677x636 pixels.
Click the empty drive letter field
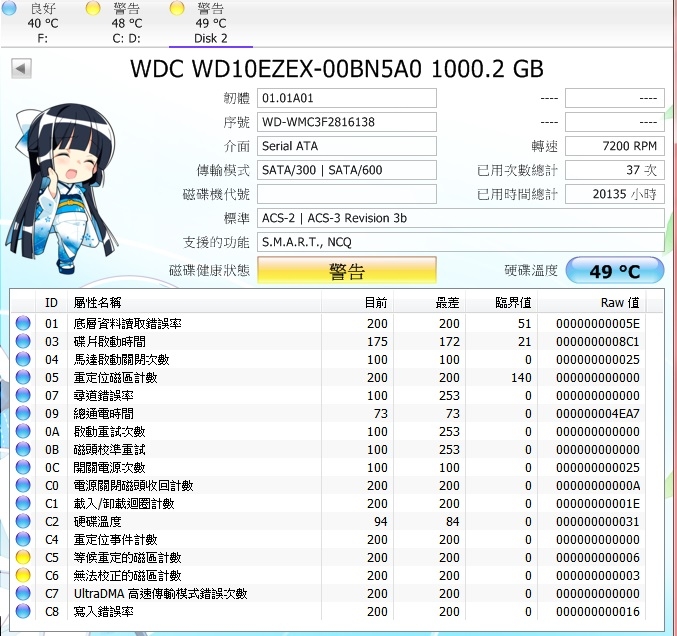pos(347,194)
